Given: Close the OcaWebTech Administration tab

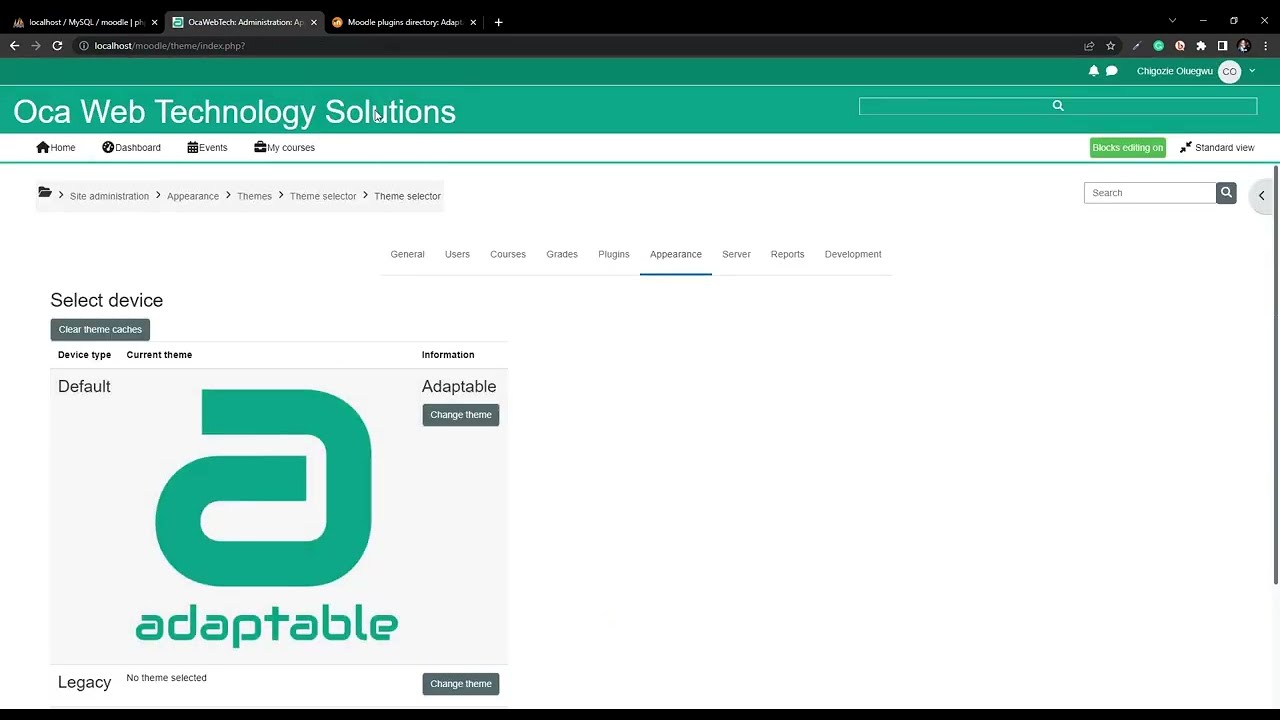Looking at the screenshot, I should tap(313, 22).
